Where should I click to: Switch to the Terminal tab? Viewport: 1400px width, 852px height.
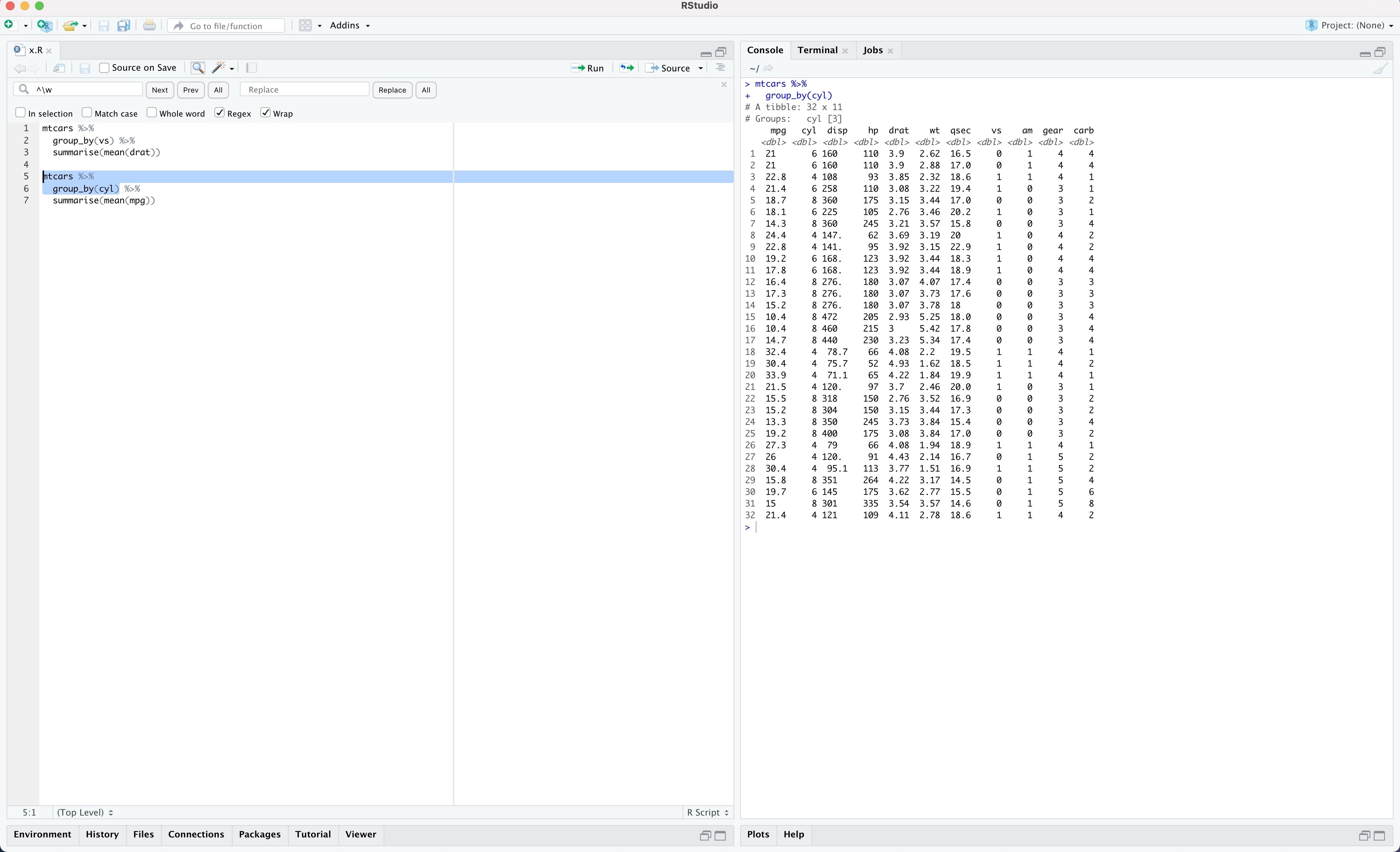click(x=817, y=50)
